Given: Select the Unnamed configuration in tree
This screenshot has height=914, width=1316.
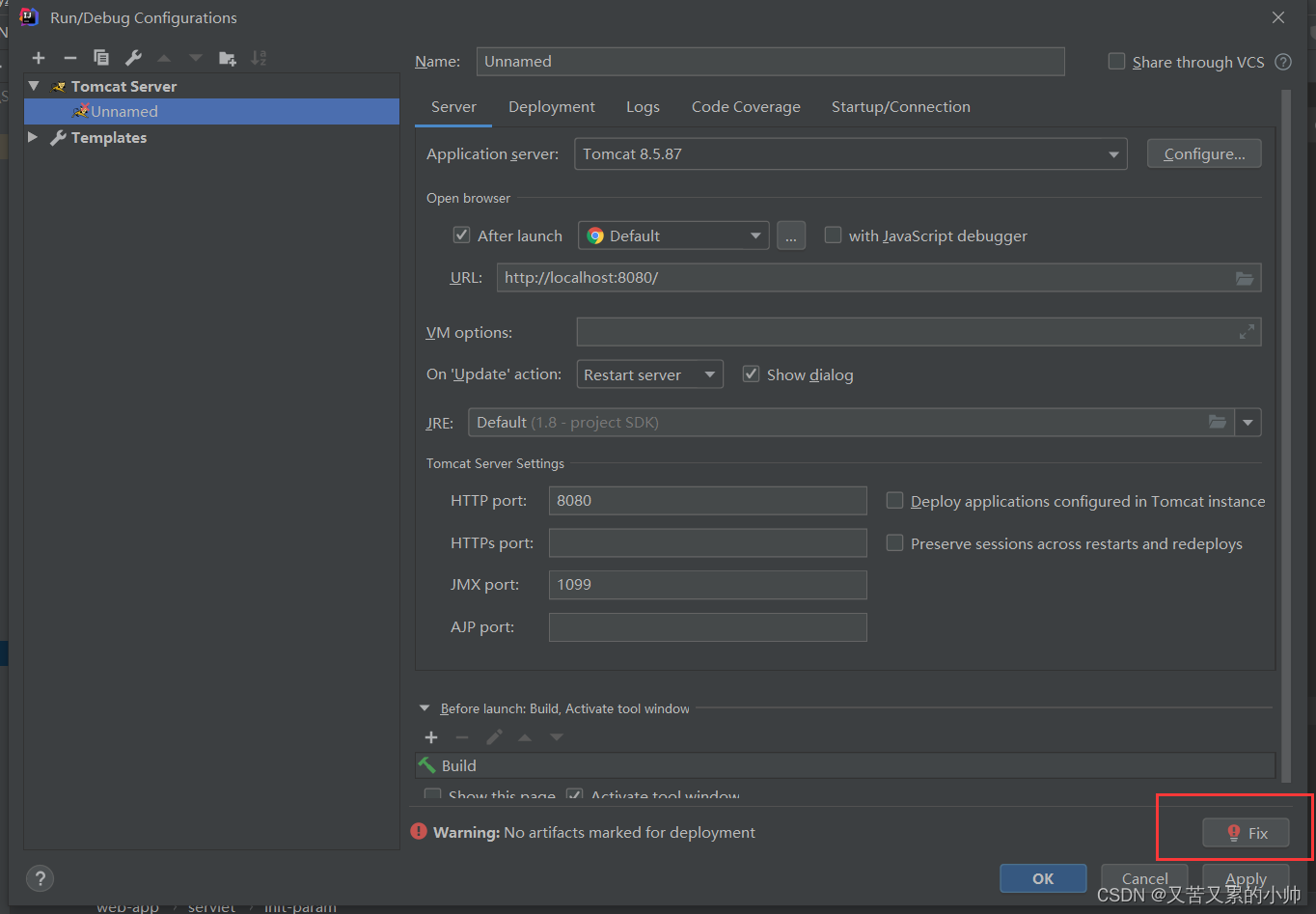Looking at the screenshot, I should [211, 112].
